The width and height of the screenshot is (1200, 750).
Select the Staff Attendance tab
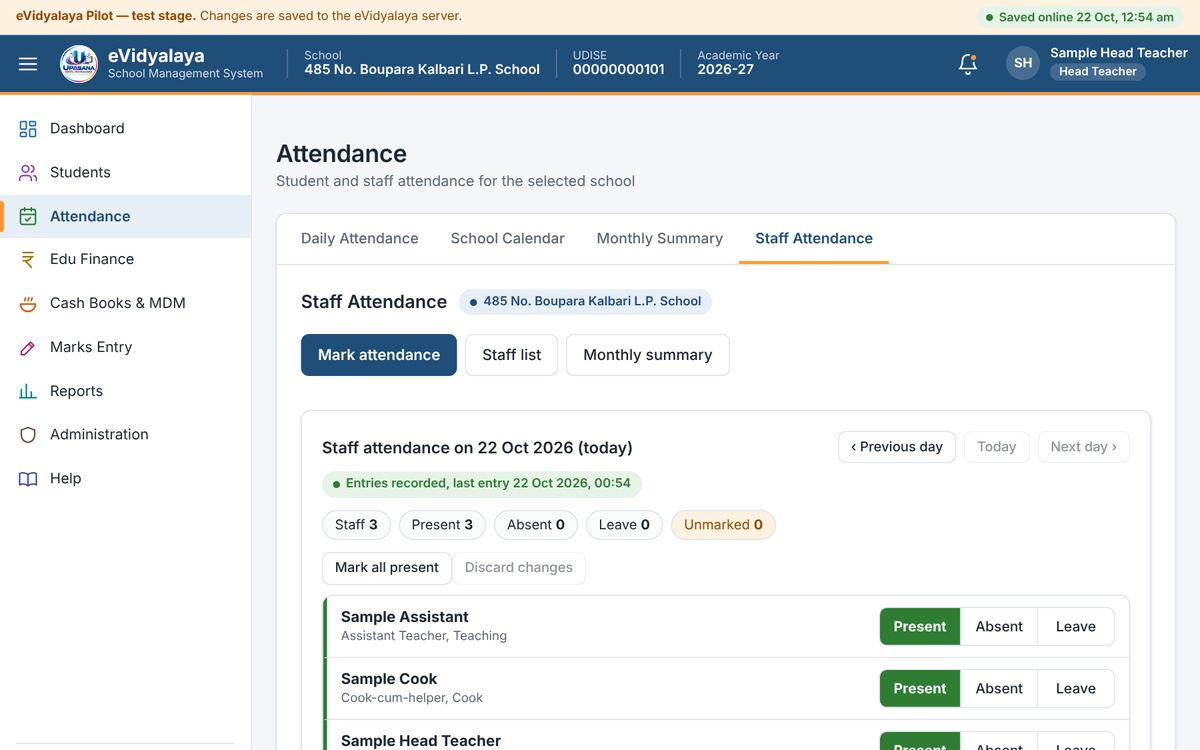(x=814, y=238)
